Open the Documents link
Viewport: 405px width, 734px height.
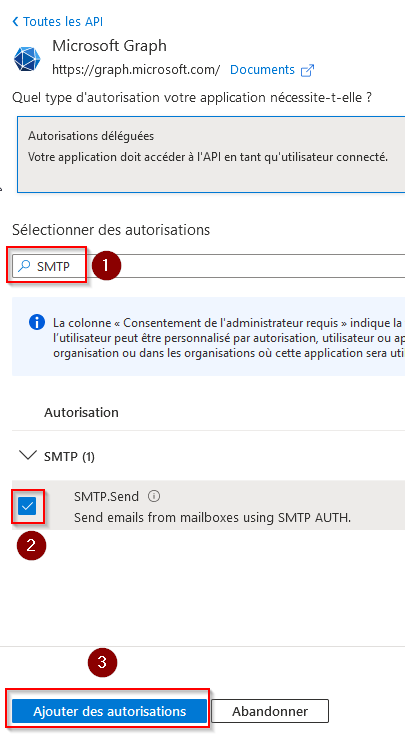262,70
